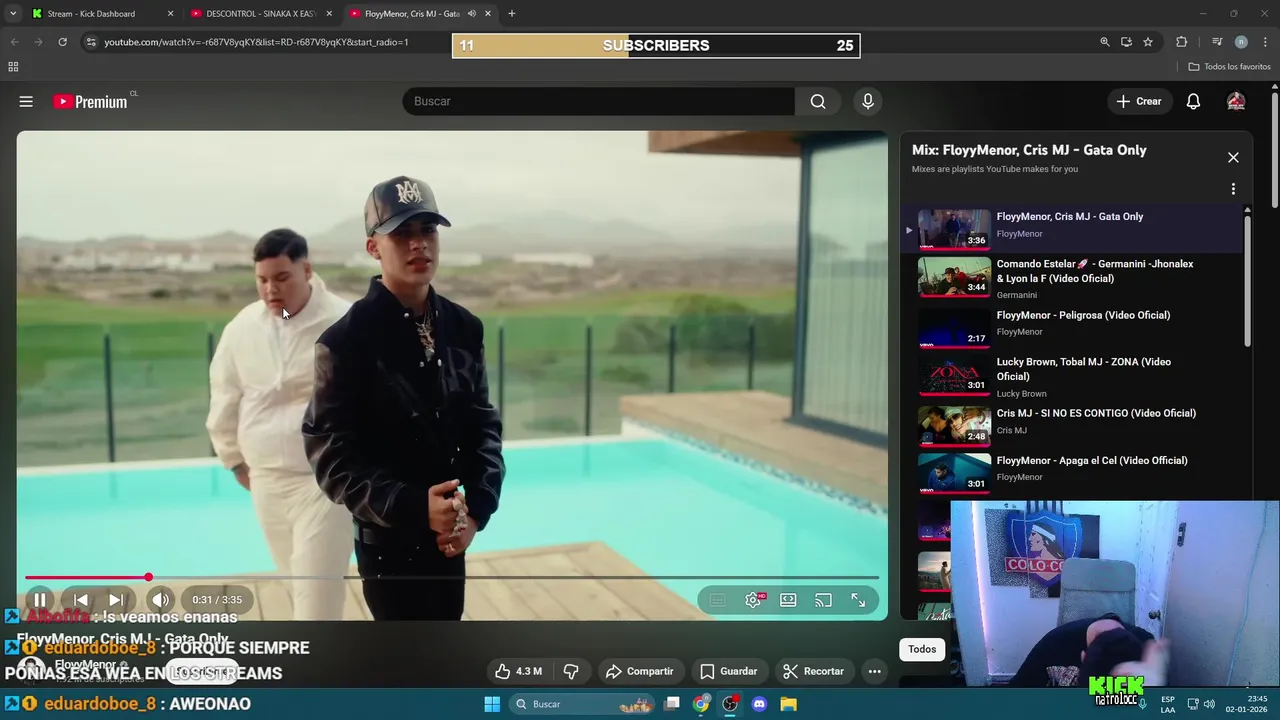Open the zoom magnifier in address bar
The height and width of the screenshot is (720, 1280).
pos(1105,42)
